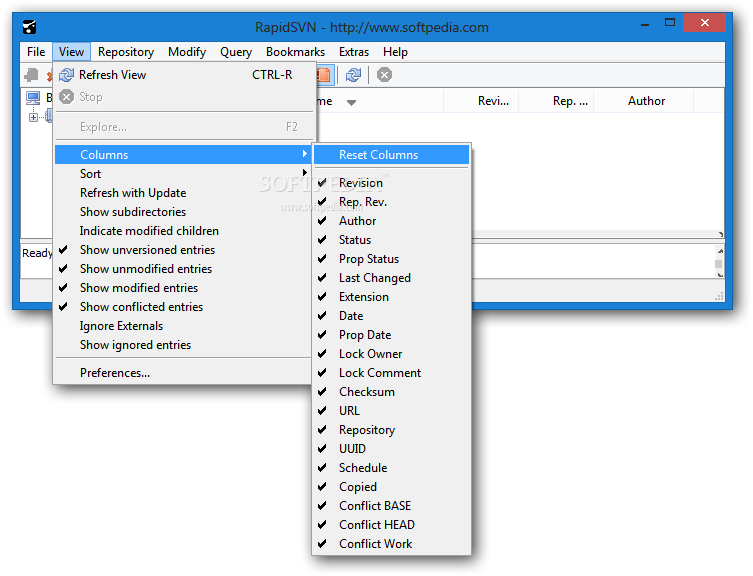Choose Refresh with Update
Viewport: 753px width, 576px height.
click(x=184, y=193)
